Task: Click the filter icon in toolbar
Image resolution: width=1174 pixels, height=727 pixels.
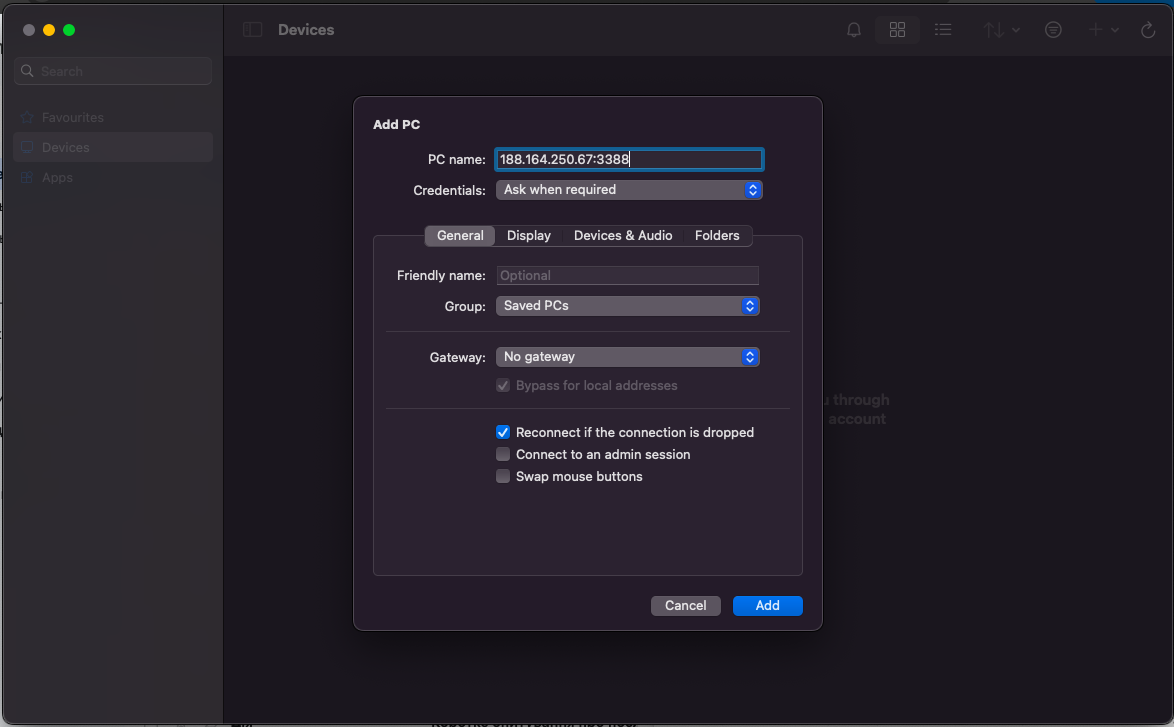Action: point(1053,30)
